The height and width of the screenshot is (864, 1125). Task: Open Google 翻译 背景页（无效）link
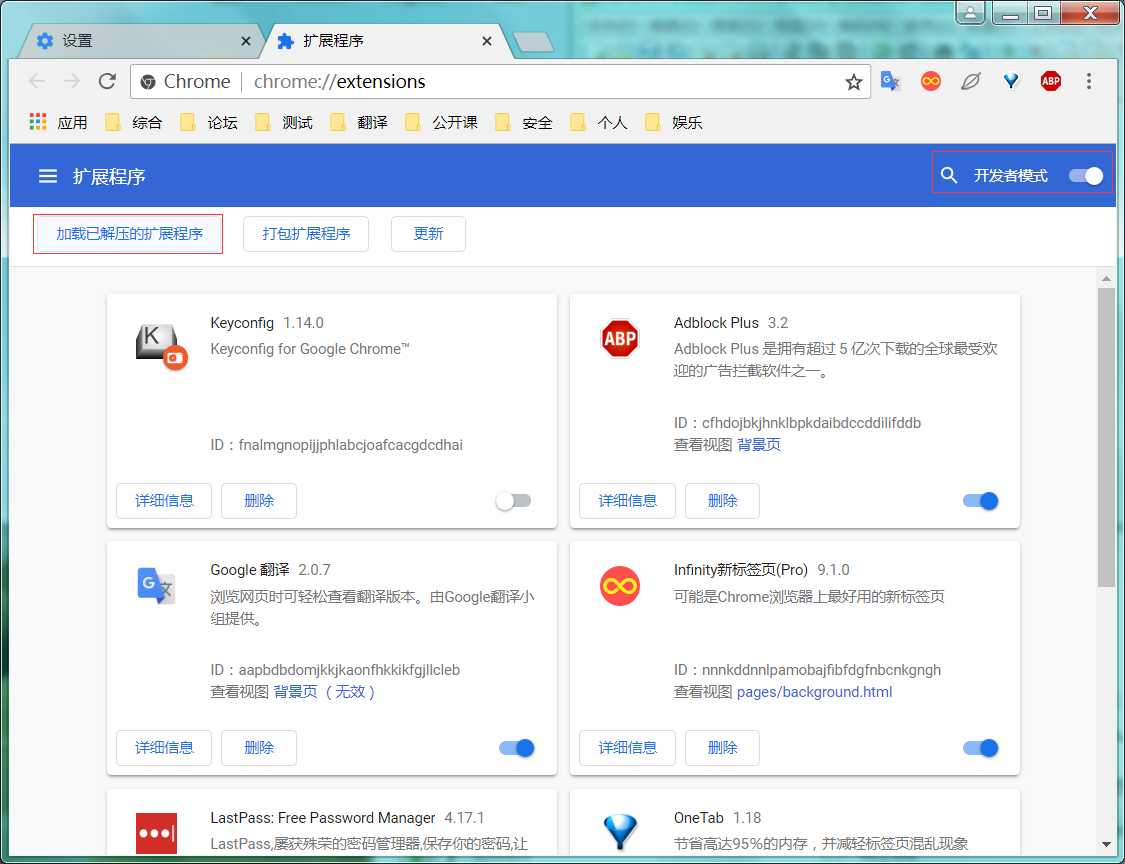(x=324, y=692)
